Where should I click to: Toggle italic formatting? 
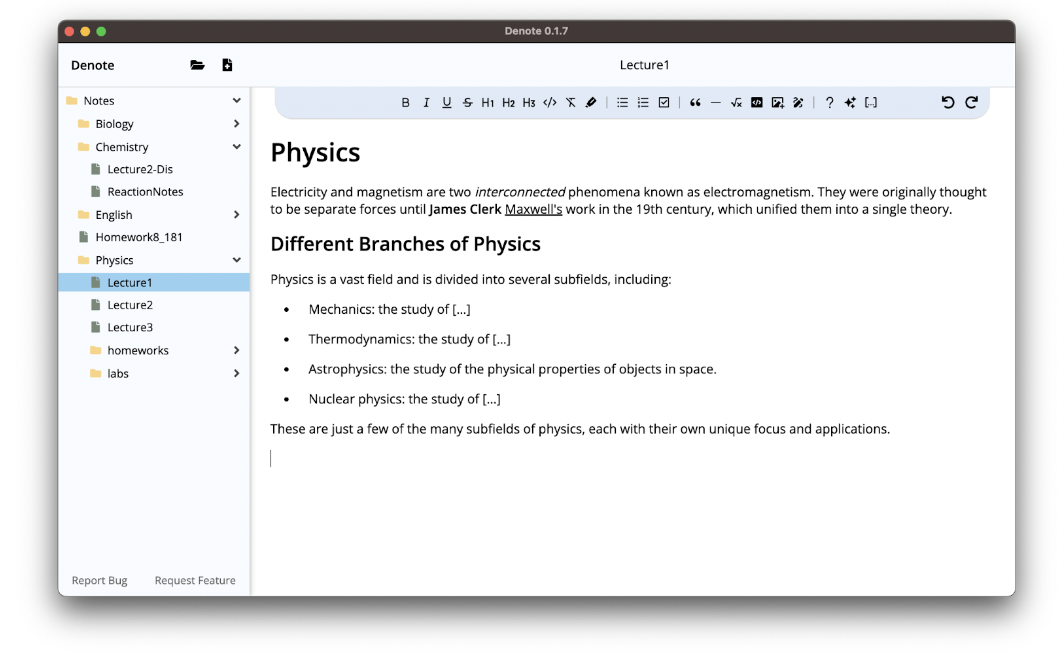[x=426, y=102]
